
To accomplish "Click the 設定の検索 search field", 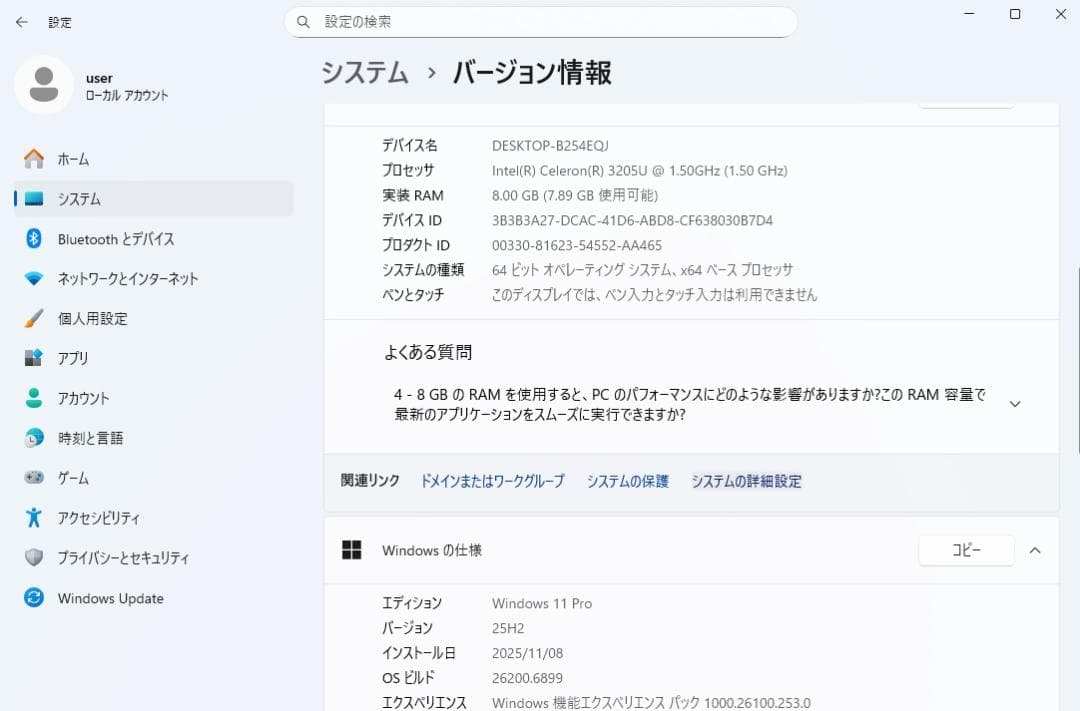I will [541, 22].
